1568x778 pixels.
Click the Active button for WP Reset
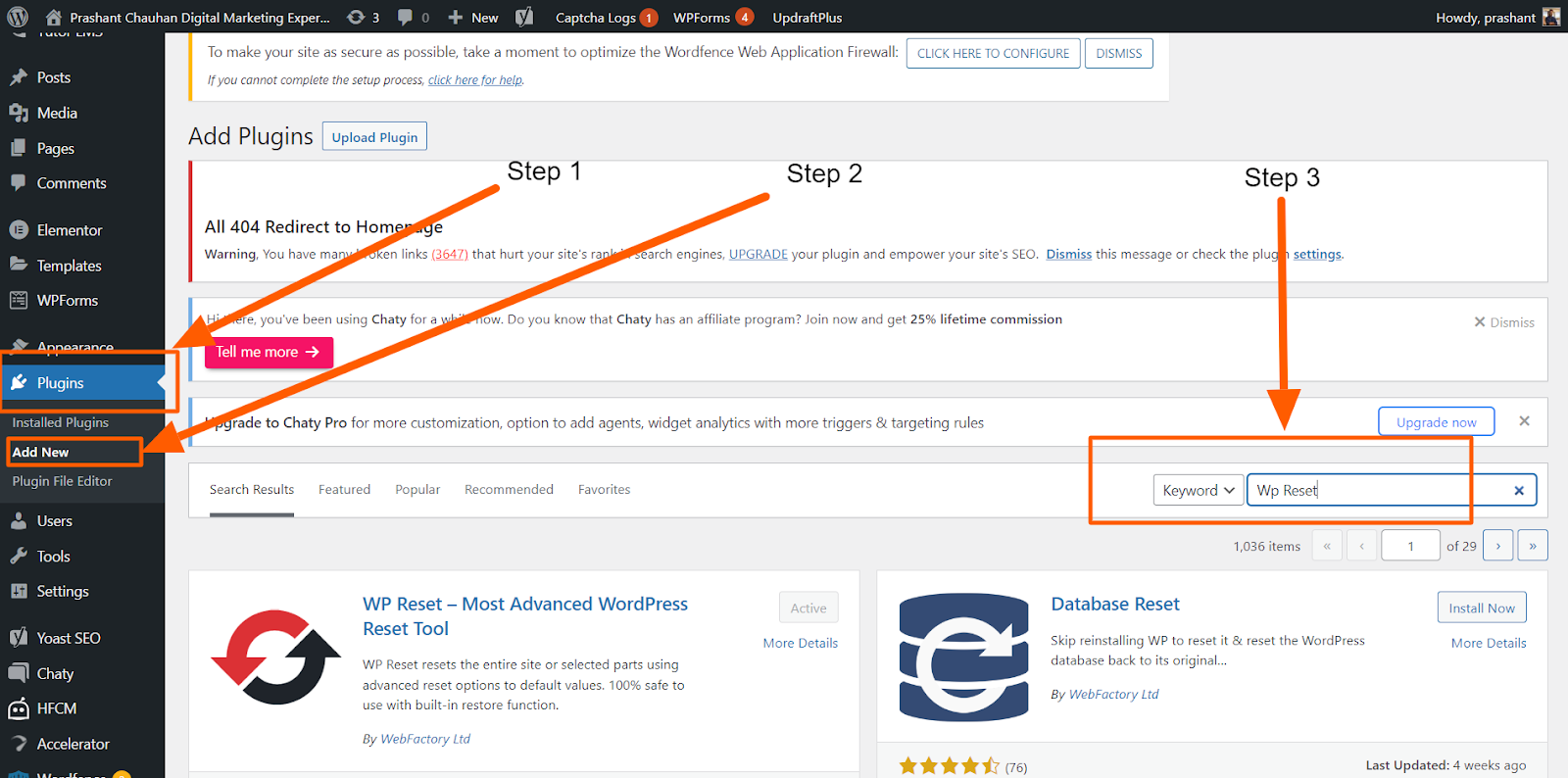(x=808, y=608)
